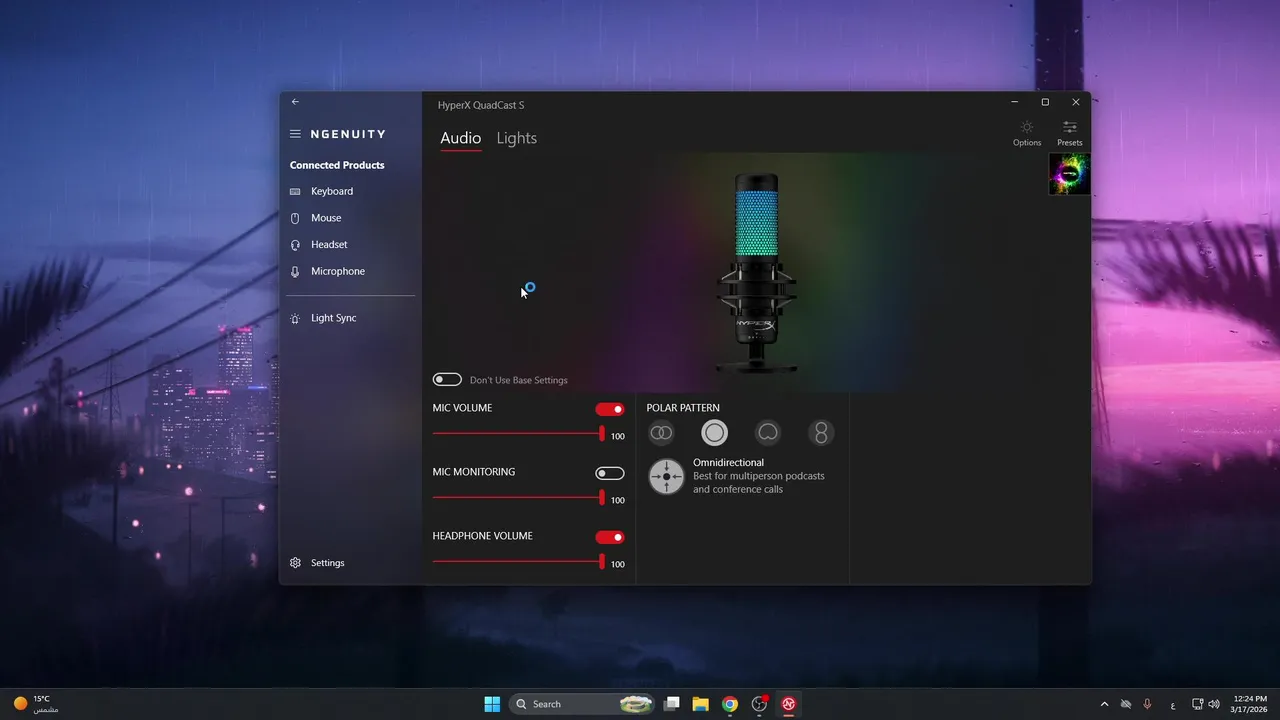1280x720 pixels.
Task: Click the Light Sync bulb icon
Action: click(x=295, y=318)
